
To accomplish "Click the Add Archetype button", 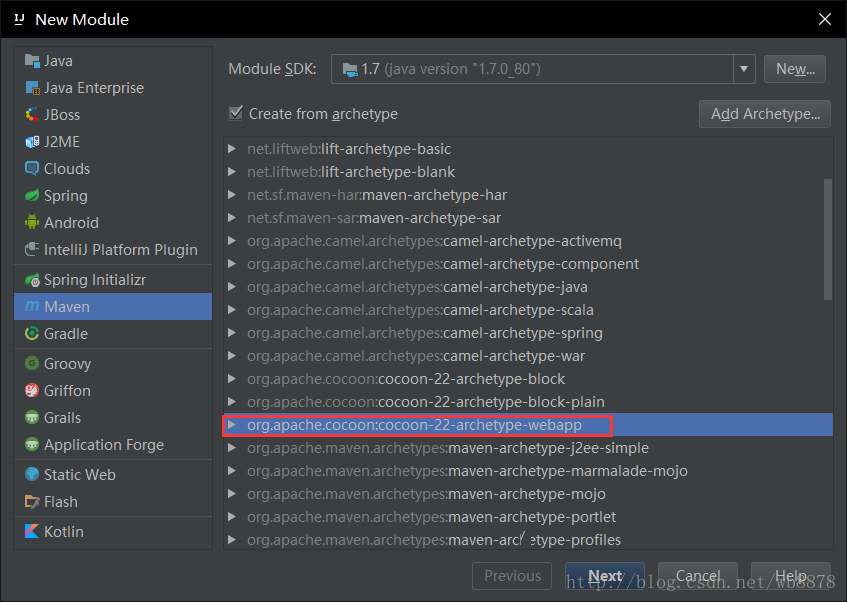I will [x=764, y=114].
